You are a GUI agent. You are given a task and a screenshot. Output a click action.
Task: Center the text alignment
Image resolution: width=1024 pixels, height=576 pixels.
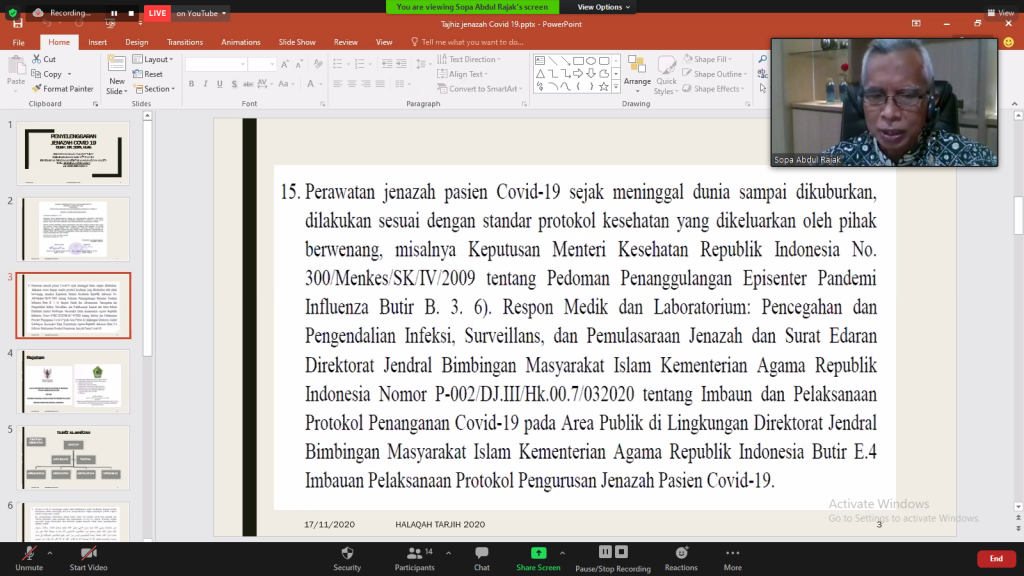[x=352, y=84]
